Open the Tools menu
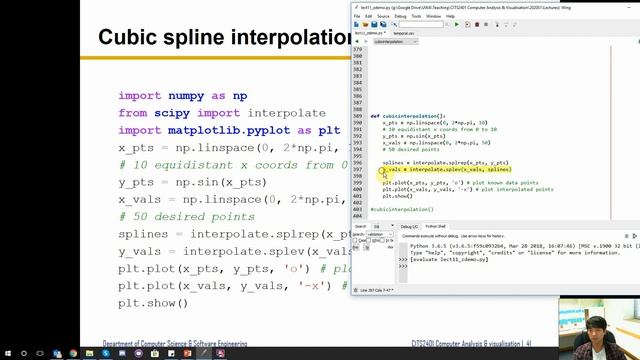Viewport: 640px width, 360px height. 416,16
